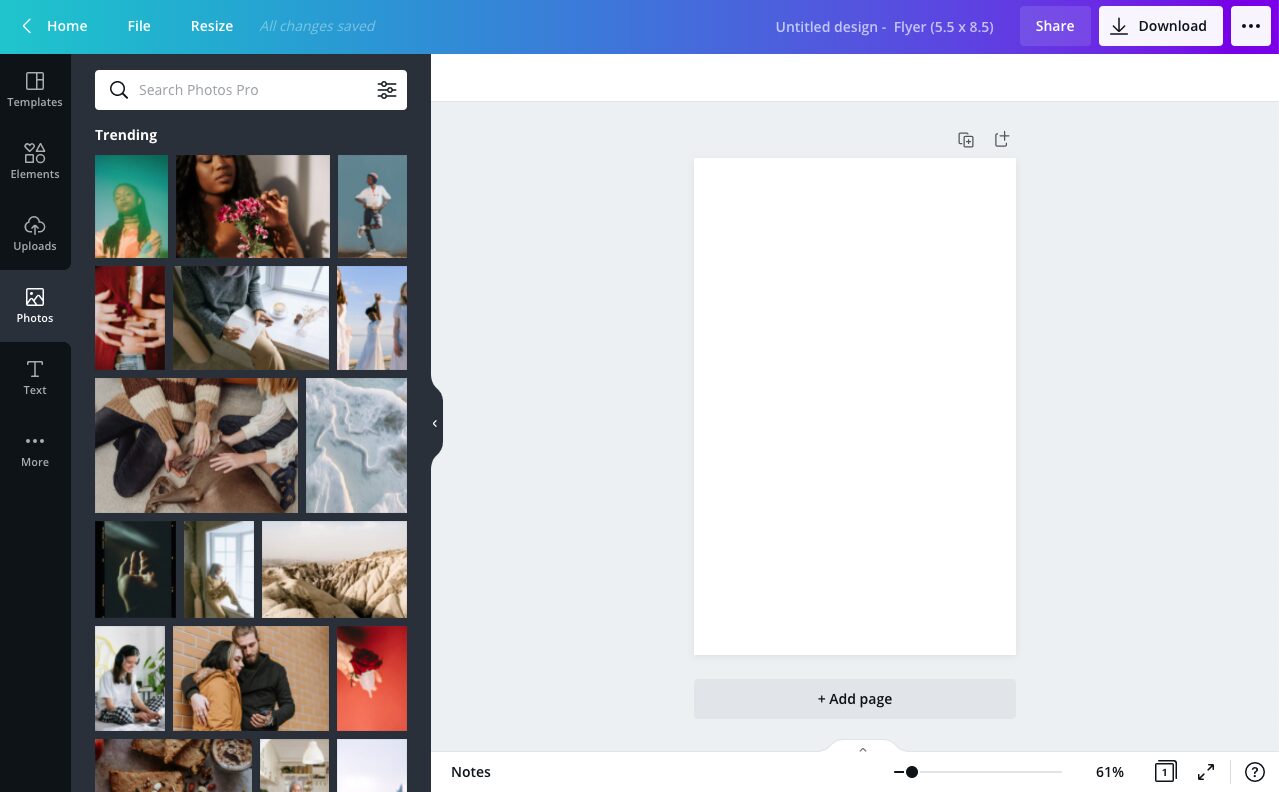Open the Templates panel
This screenshot has height=792, width=1279.
pos(35,90)
